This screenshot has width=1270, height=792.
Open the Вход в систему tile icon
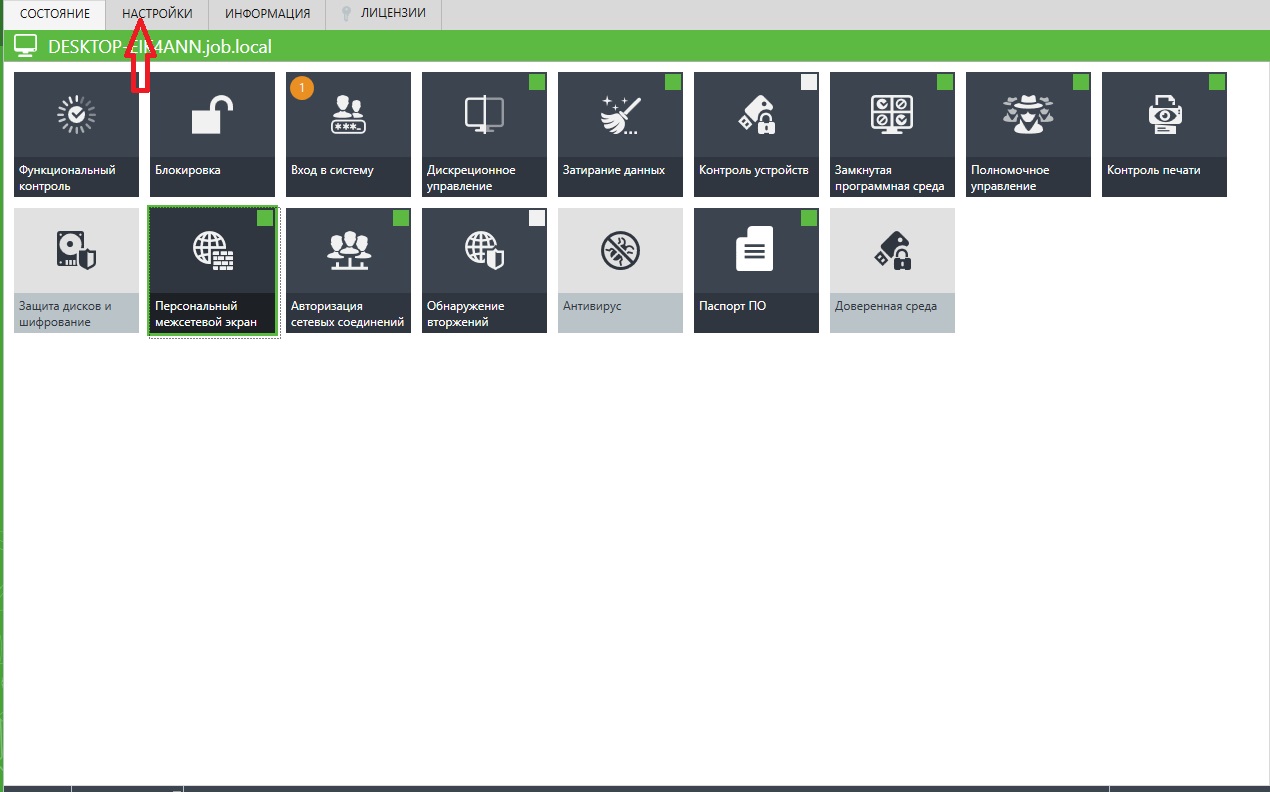coord(348,116)
